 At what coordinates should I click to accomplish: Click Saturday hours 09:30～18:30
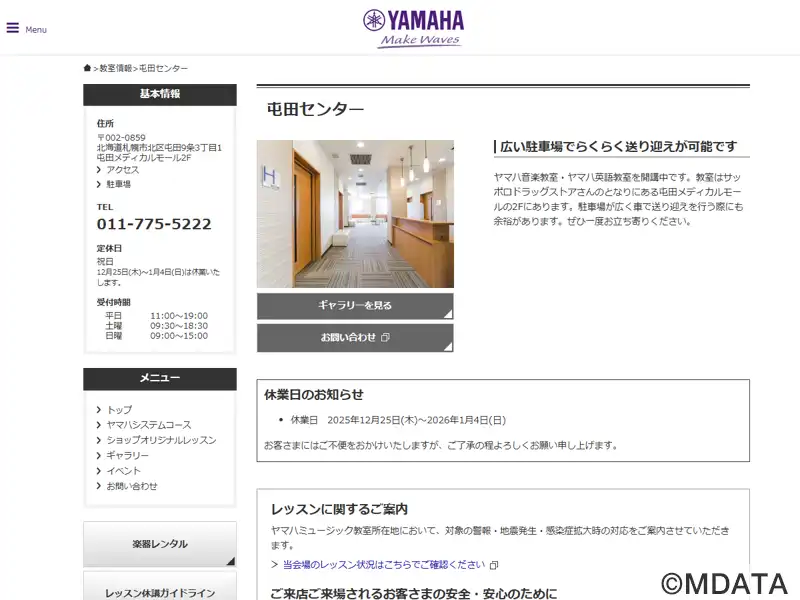click(179, 326)
